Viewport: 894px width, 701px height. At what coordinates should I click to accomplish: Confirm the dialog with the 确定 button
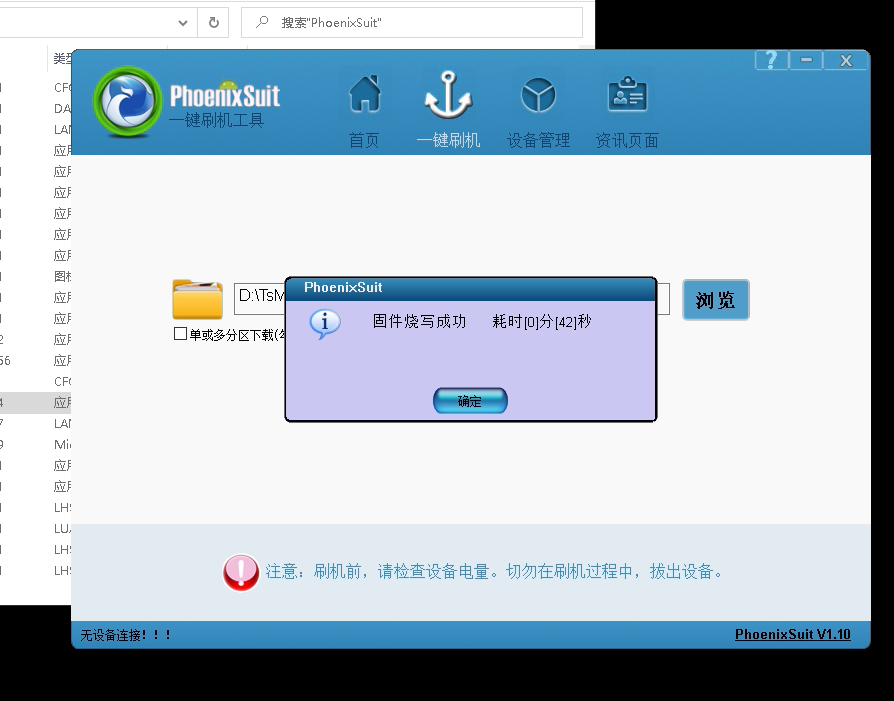(470, 401)
